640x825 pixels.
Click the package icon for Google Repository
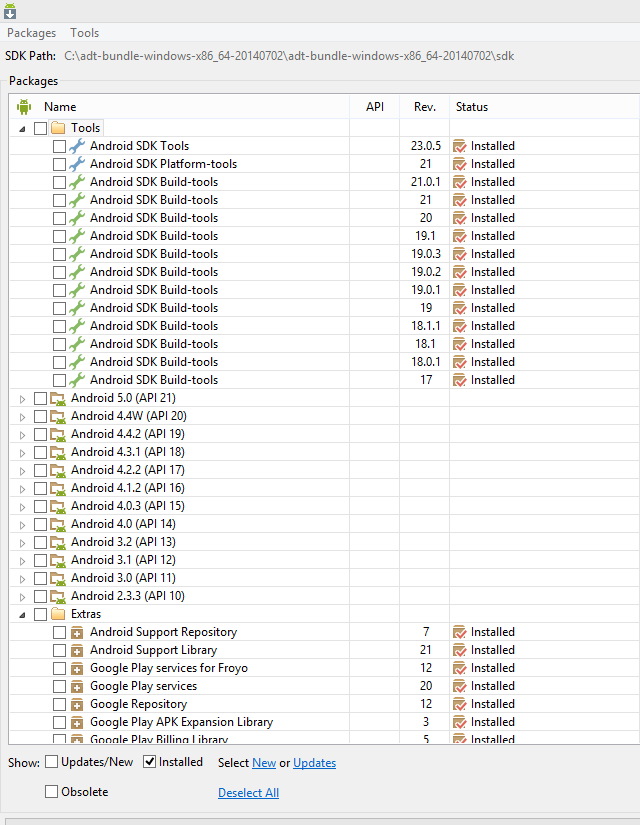77,705
